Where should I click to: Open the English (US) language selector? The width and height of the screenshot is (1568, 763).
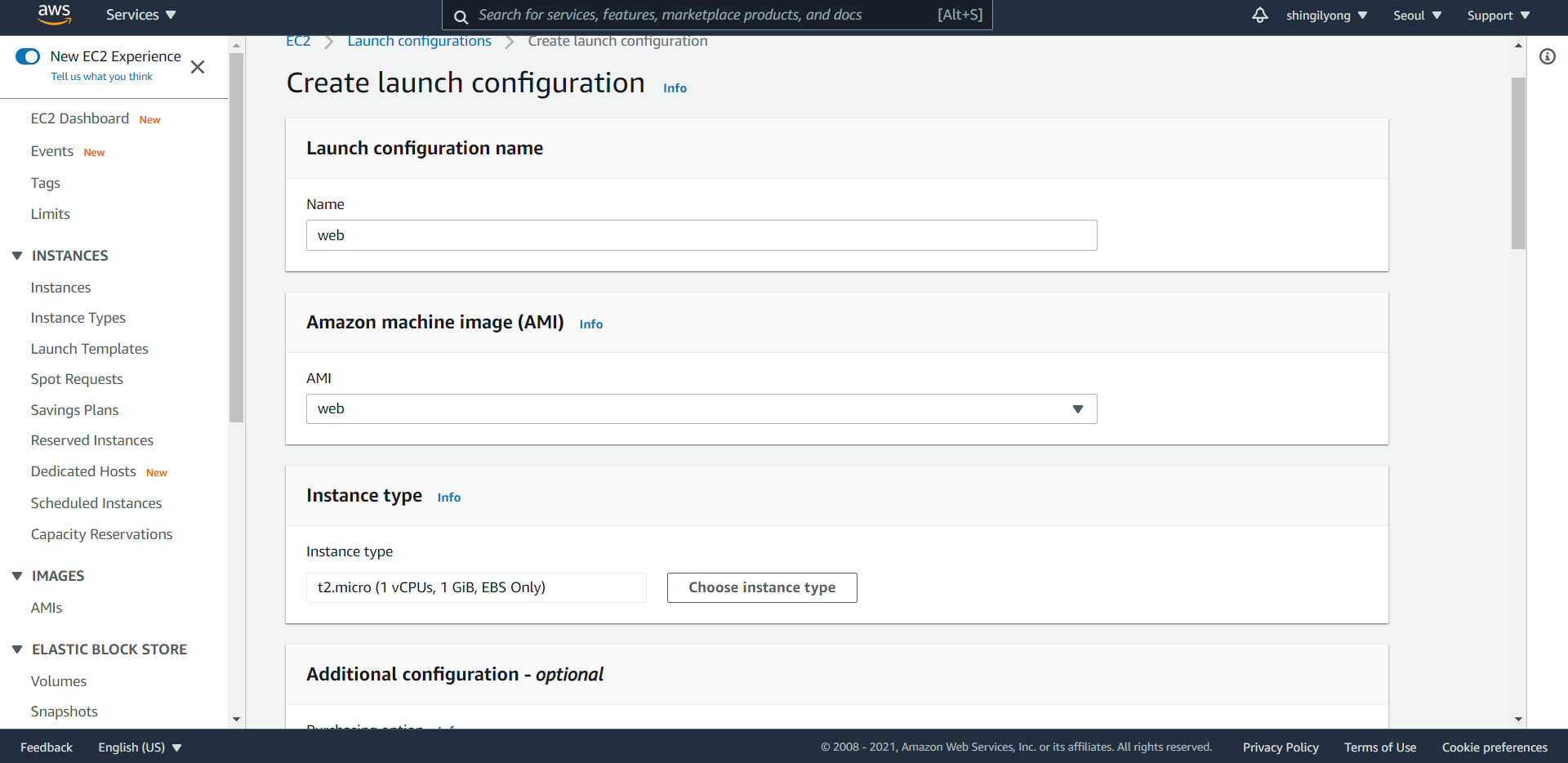coord(140,747)
